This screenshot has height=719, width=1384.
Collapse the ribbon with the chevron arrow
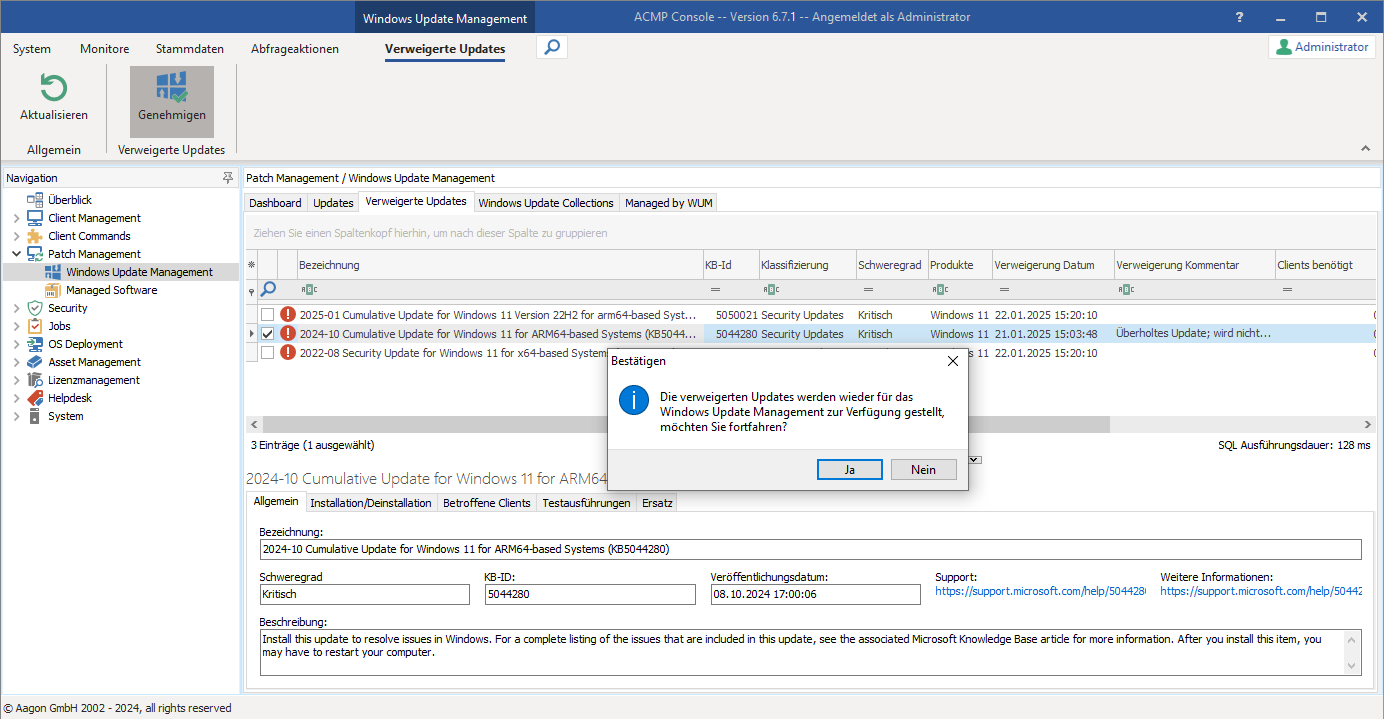(1365, 147)
